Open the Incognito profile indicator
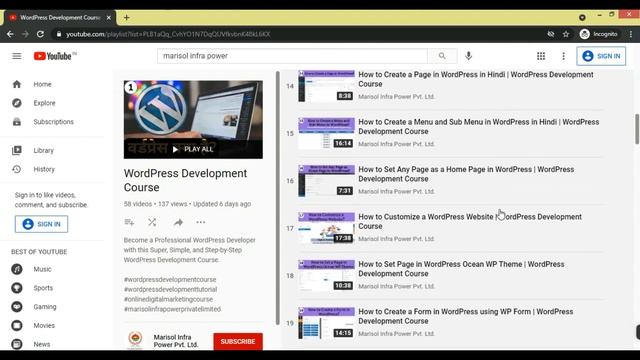Viewport: 640px width, 360px height. pyautogui.click(x=599, y=34)
